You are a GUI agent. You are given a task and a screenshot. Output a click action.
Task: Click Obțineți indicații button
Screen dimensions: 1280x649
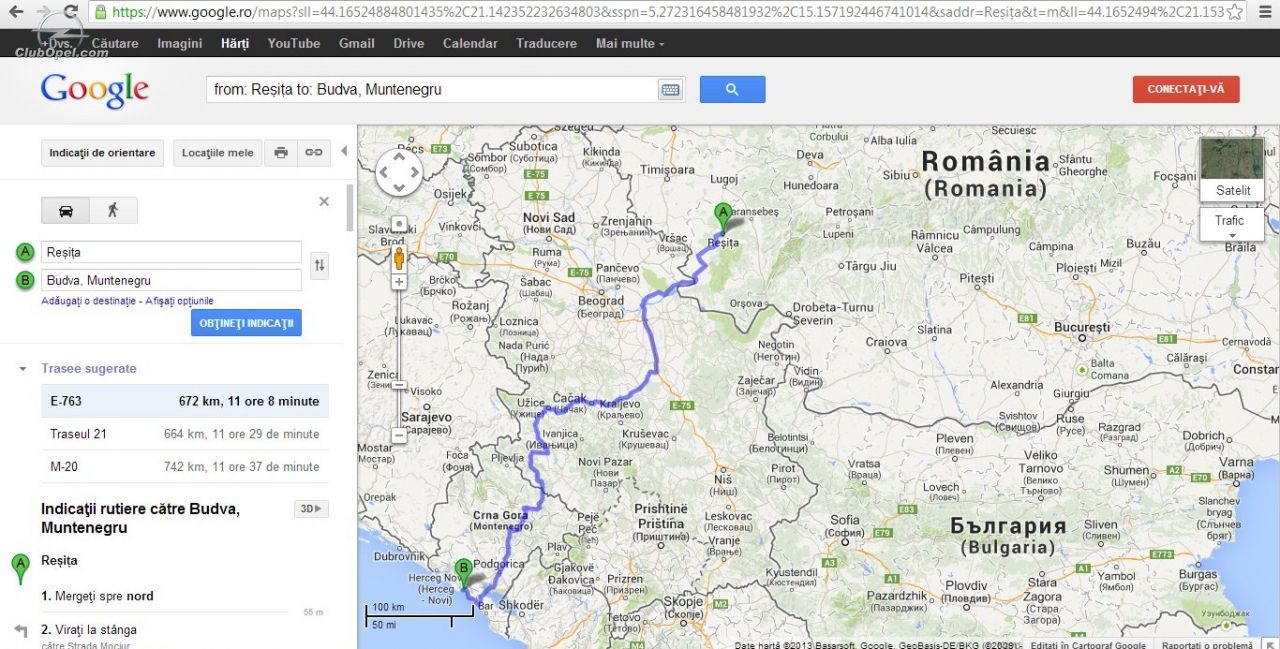point(246,323)
